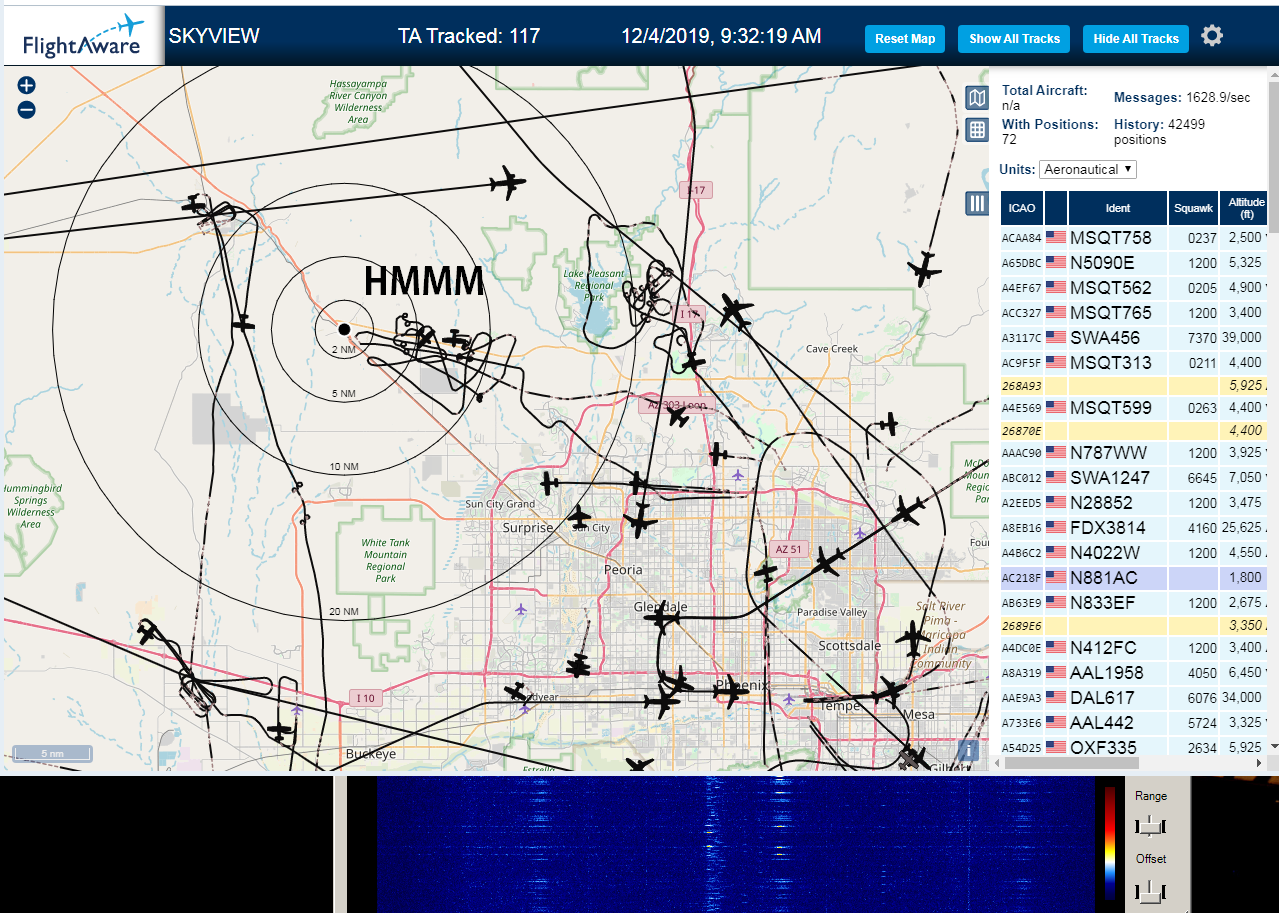
Task: Click the aircraft icon left of Goodyear
Action: [x=516, y=692]
